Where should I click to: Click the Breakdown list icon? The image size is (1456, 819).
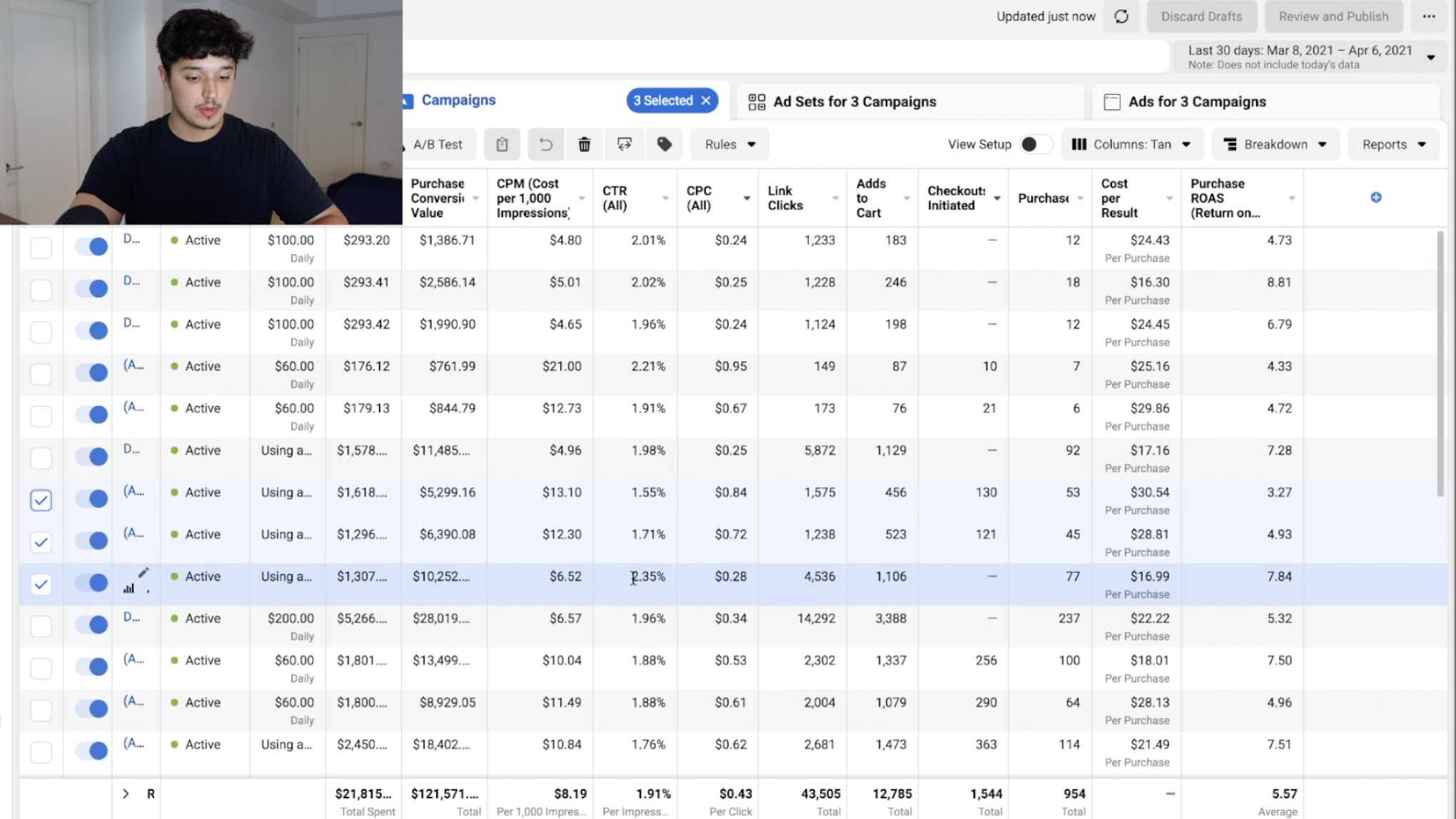point(1230,144)
